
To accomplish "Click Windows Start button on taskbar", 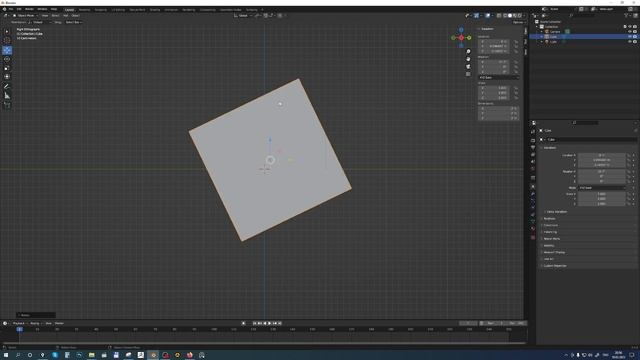I will [x=6, y=355].
